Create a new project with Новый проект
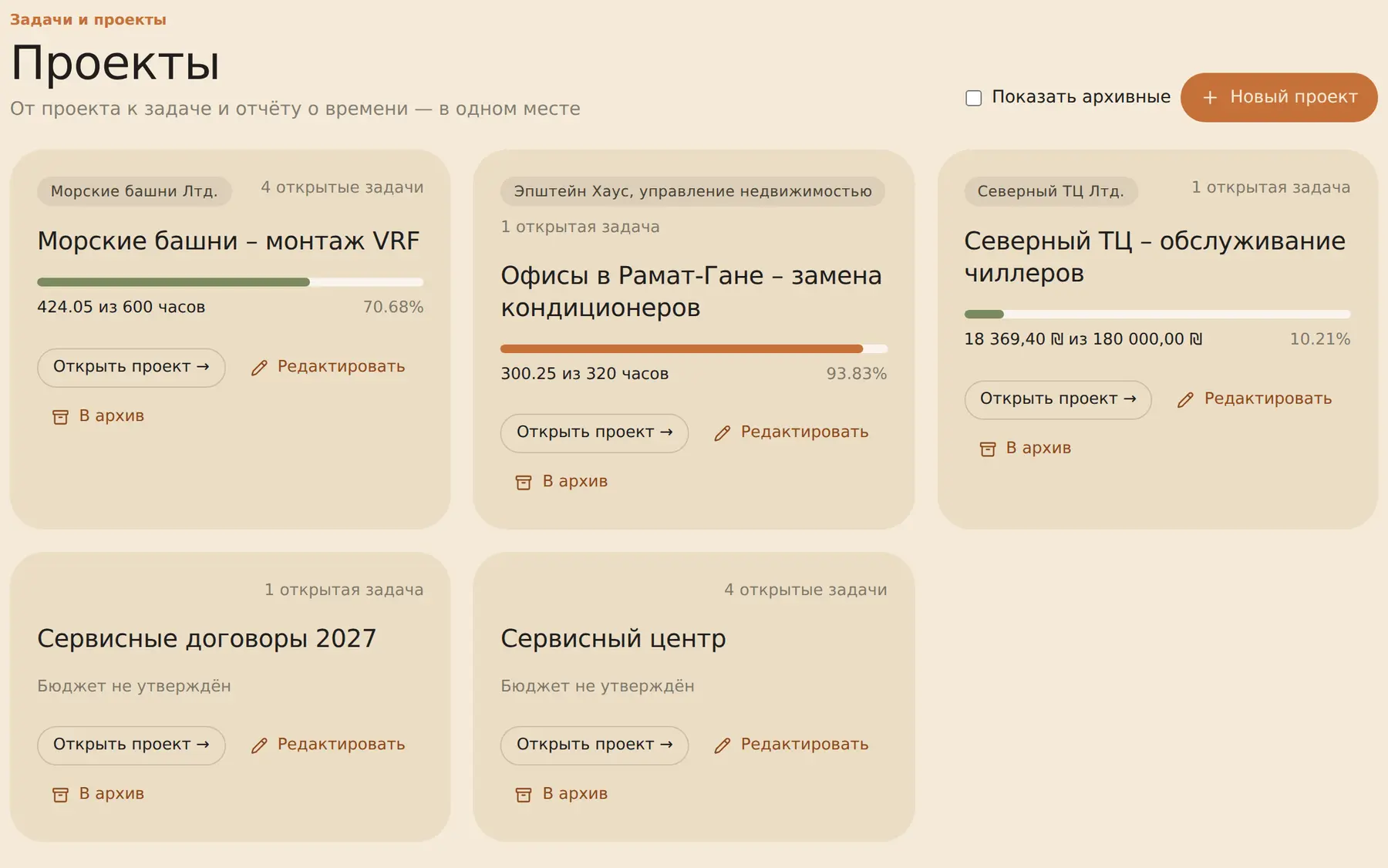Viewport: 1388px width, 868px height. click(x=1279, y=97)
